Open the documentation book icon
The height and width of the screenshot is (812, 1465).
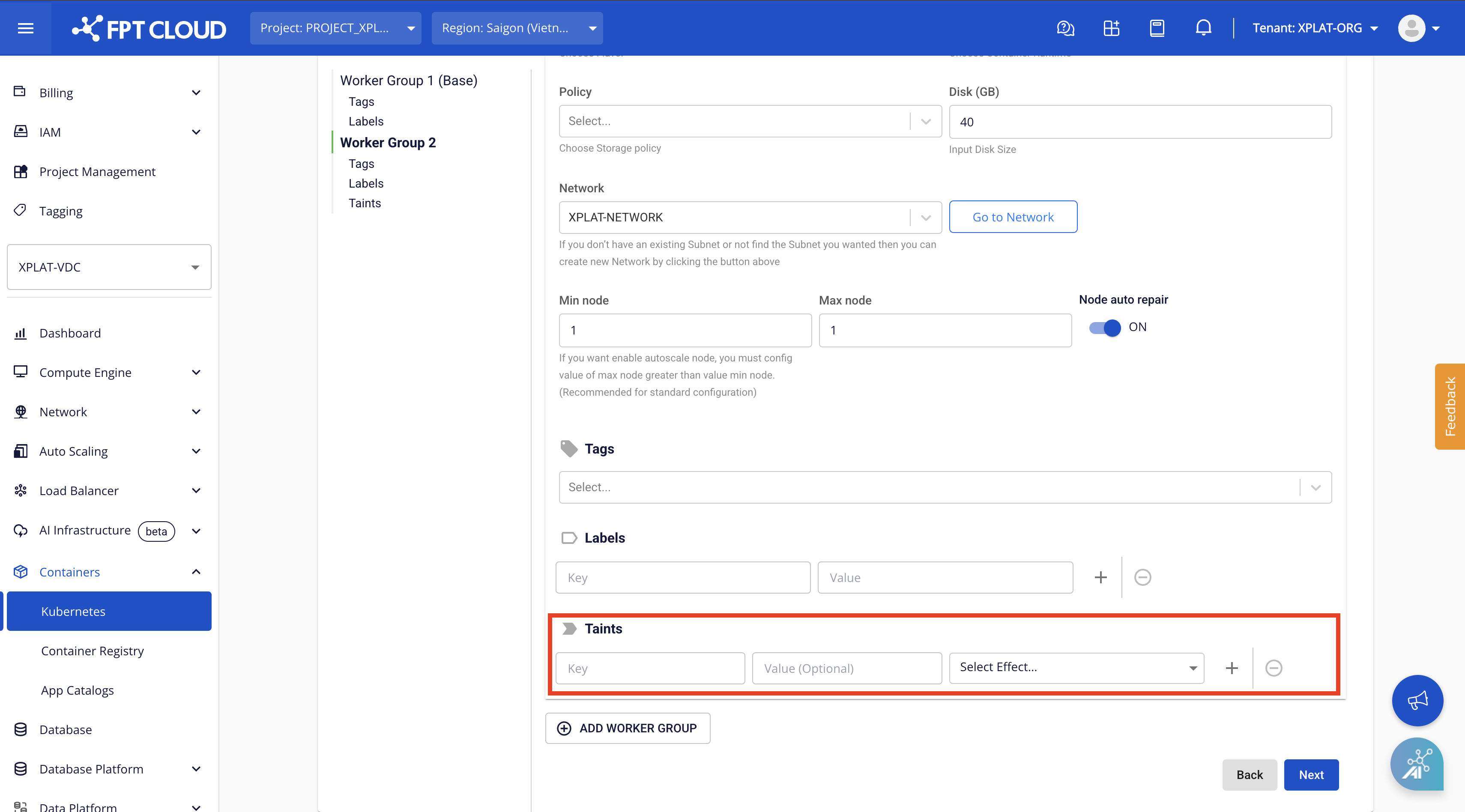coord(1157,28)
